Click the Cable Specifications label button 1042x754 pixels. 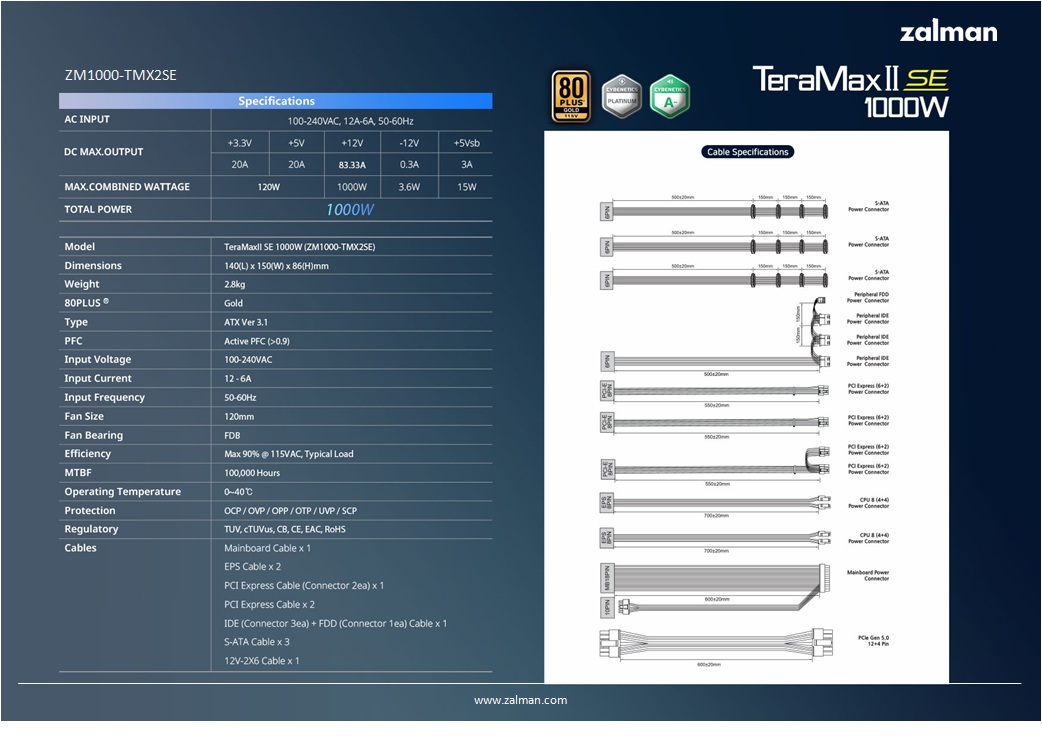[x=747, y=152]
